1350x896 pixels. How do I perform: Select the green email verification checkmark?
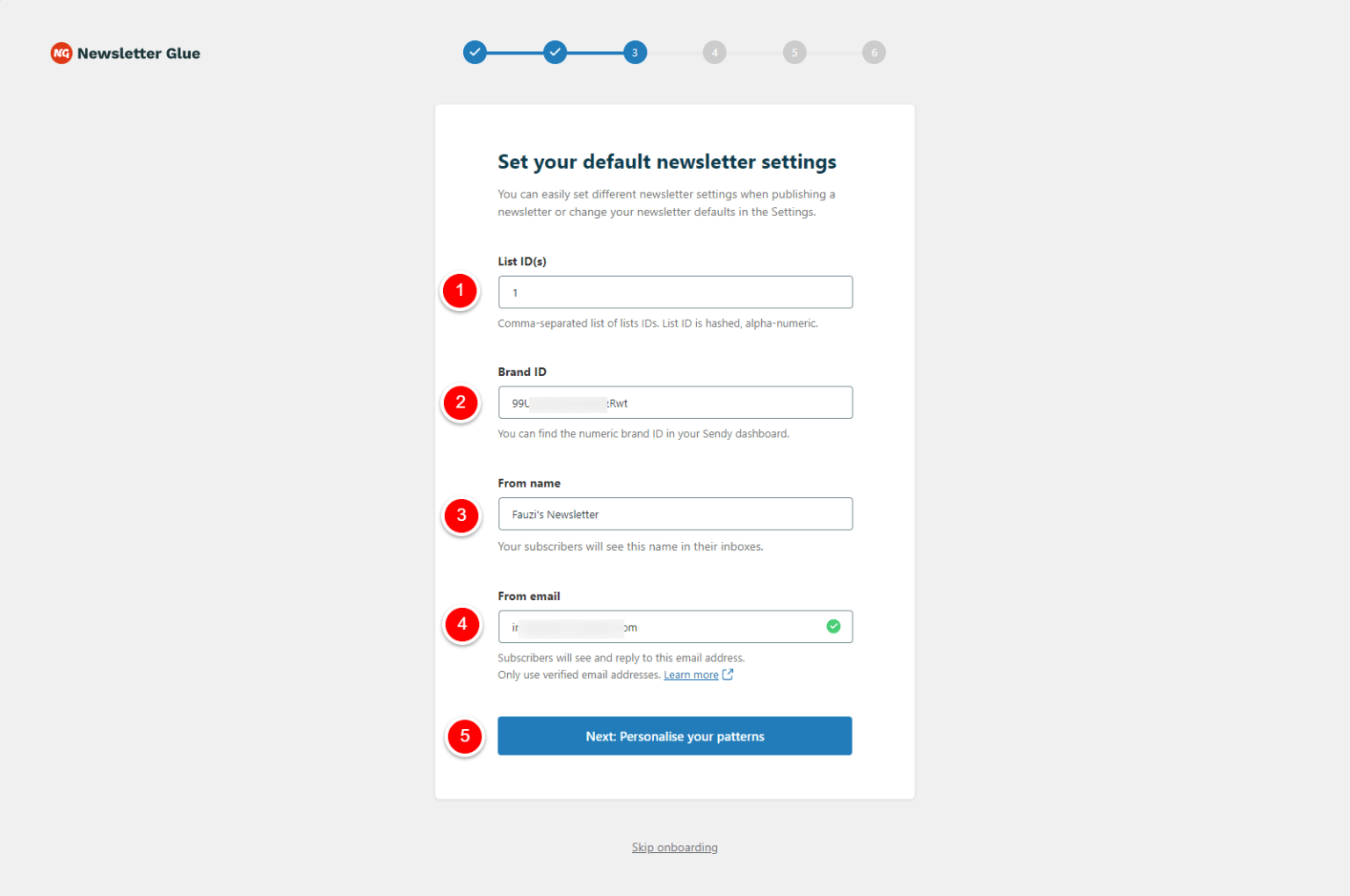tap(832, 625)
